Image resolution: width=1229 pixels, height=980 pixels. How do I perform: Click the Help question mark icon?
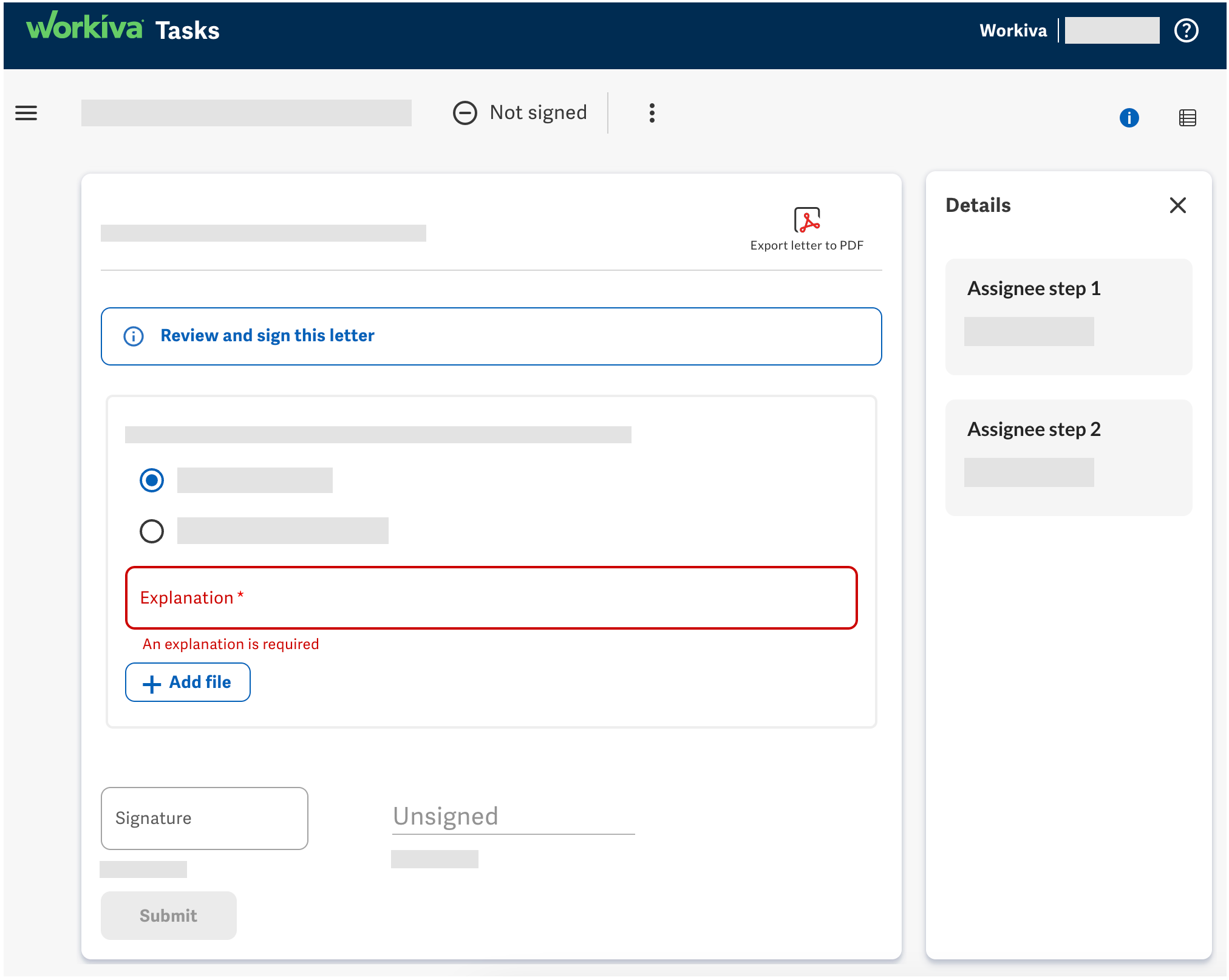1186,30
